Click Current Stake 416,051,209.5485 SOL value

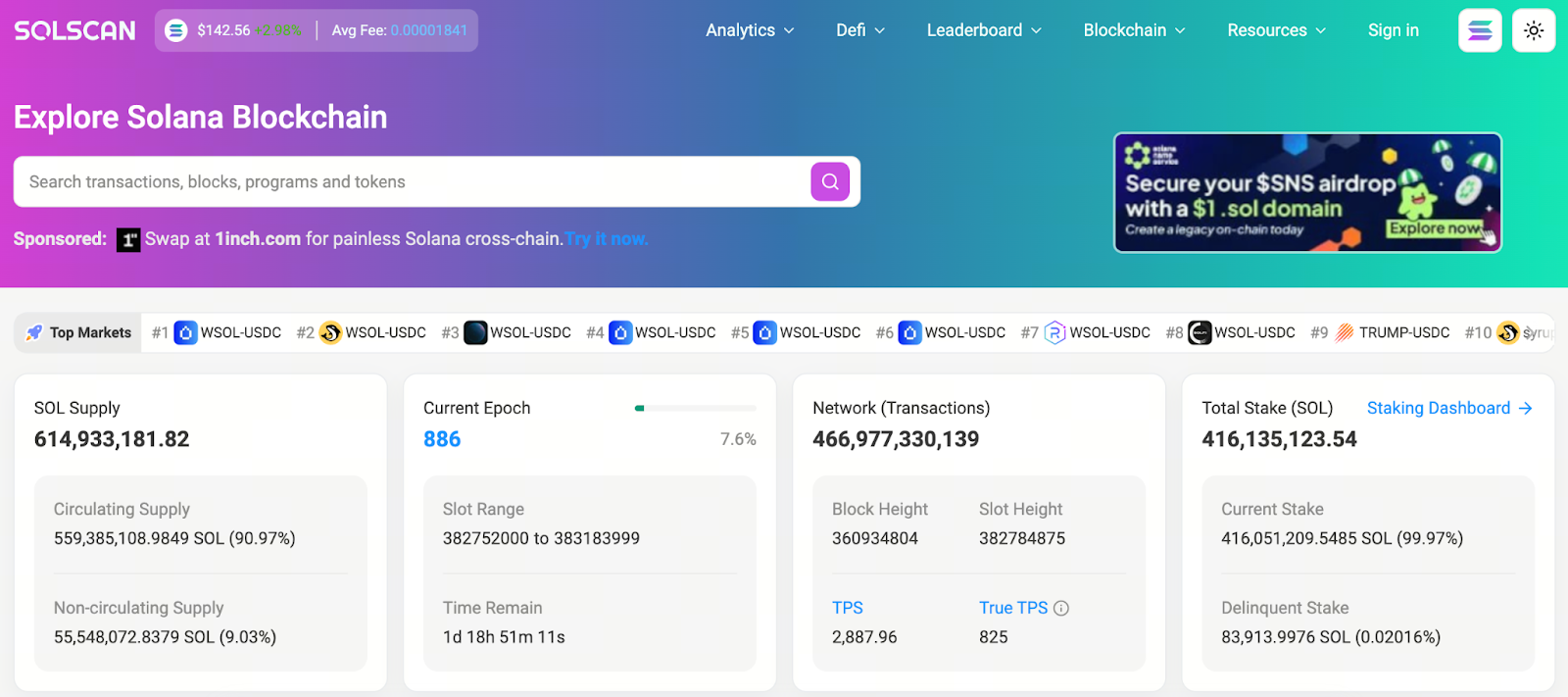tap(1343, 538)
